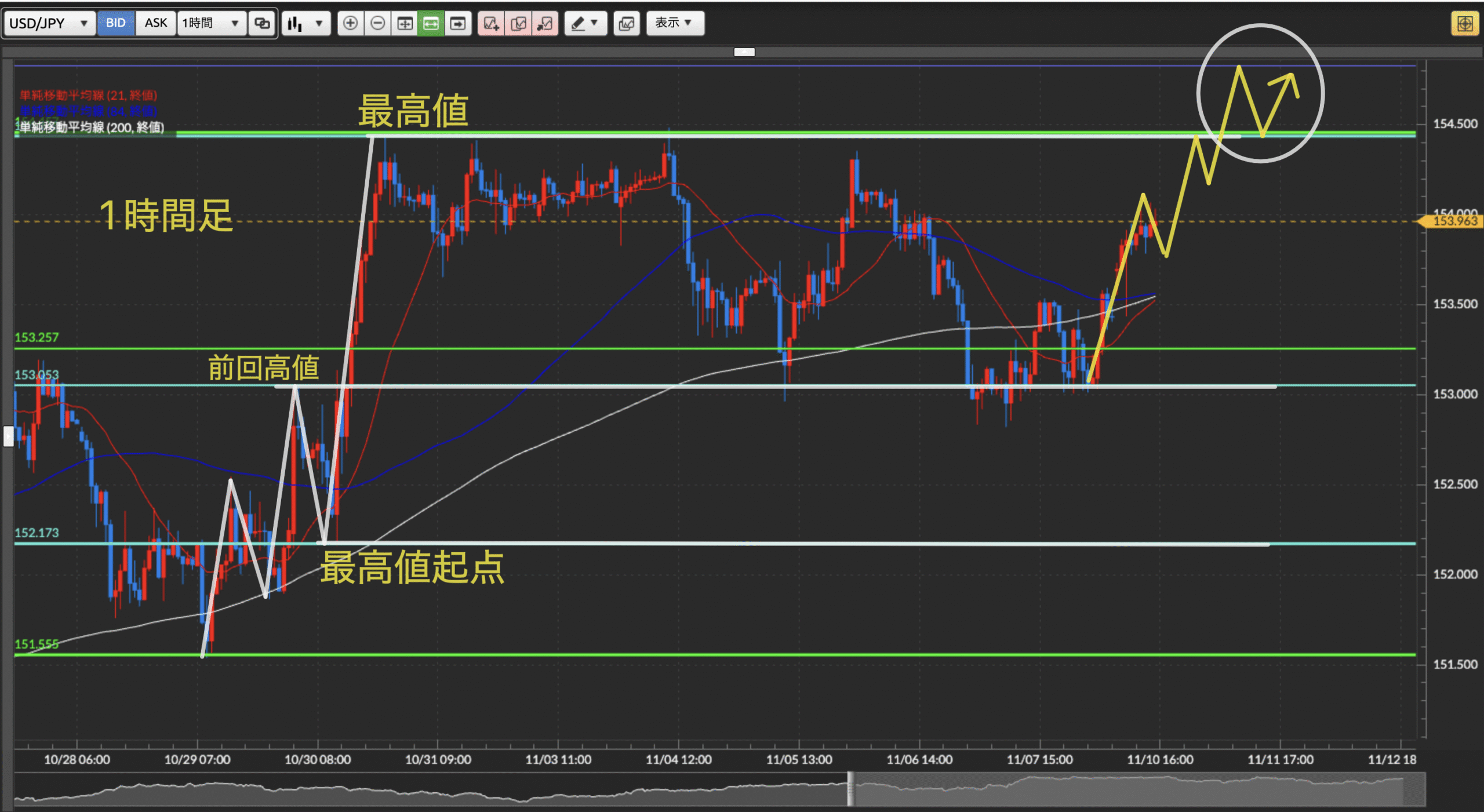Open the chart type bar-style dropdown
This screenshot has height=812, width=1484.
[x=305, y=23]
